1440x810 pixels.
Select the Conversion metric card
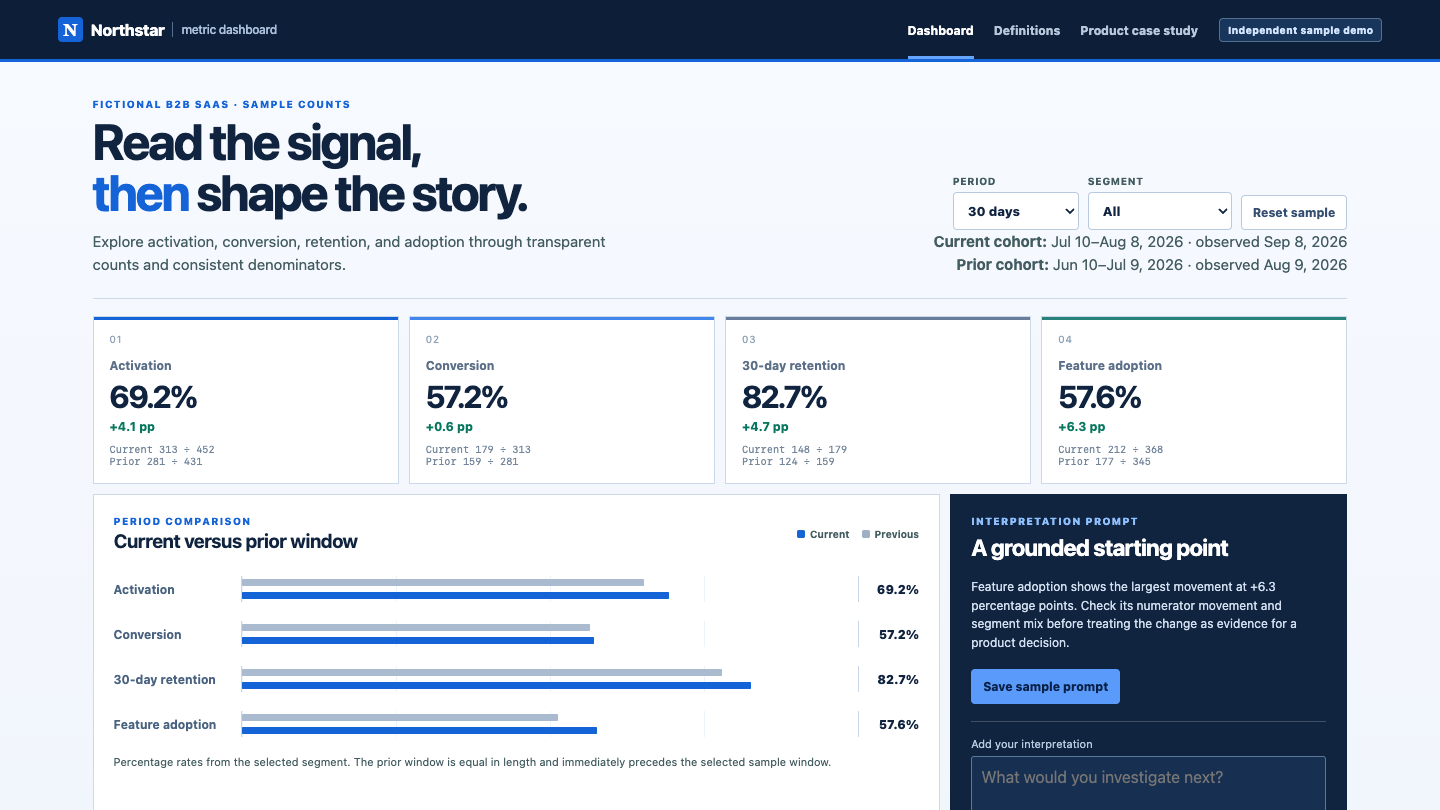coord(562,400)
